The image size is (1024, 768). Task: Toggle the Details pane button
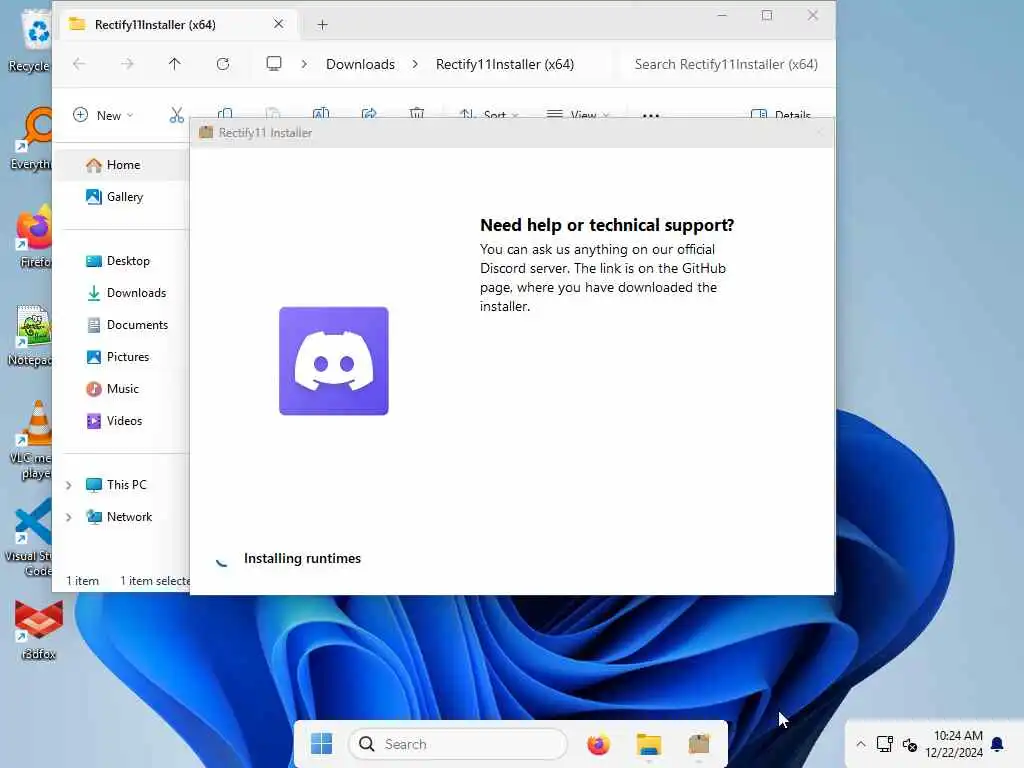[781, 115]
